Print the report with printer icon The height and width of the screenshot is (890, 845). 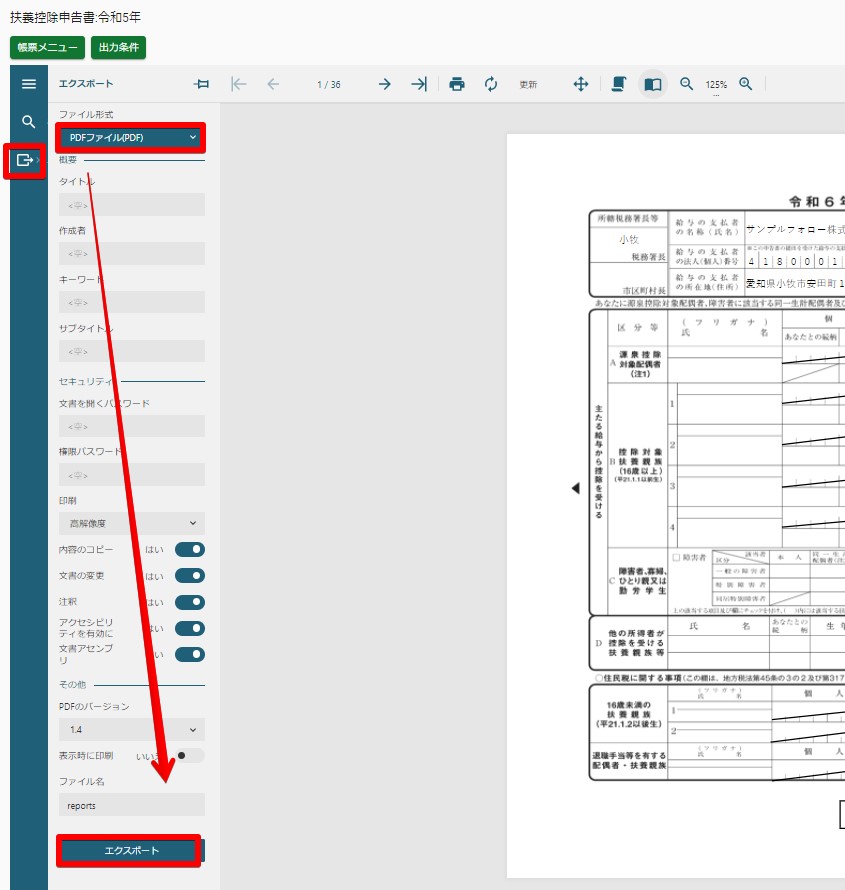click(x=457, y=84)
